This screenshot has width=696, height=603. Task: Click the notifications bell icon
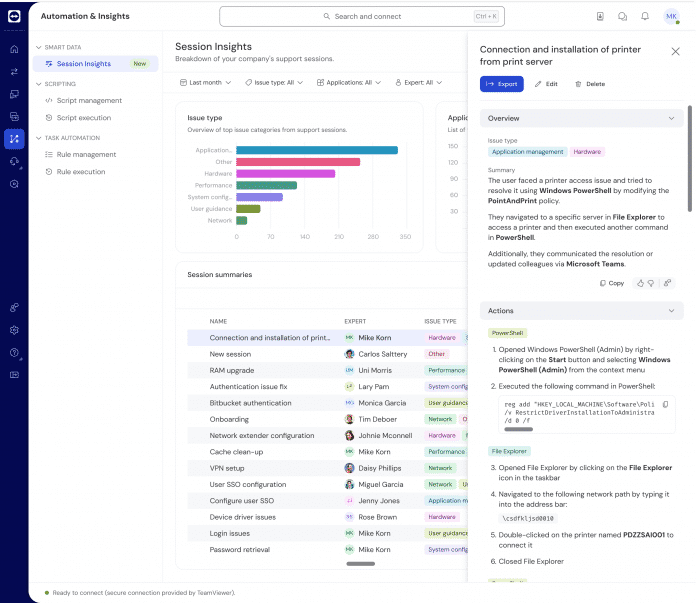tap(645, 17)
